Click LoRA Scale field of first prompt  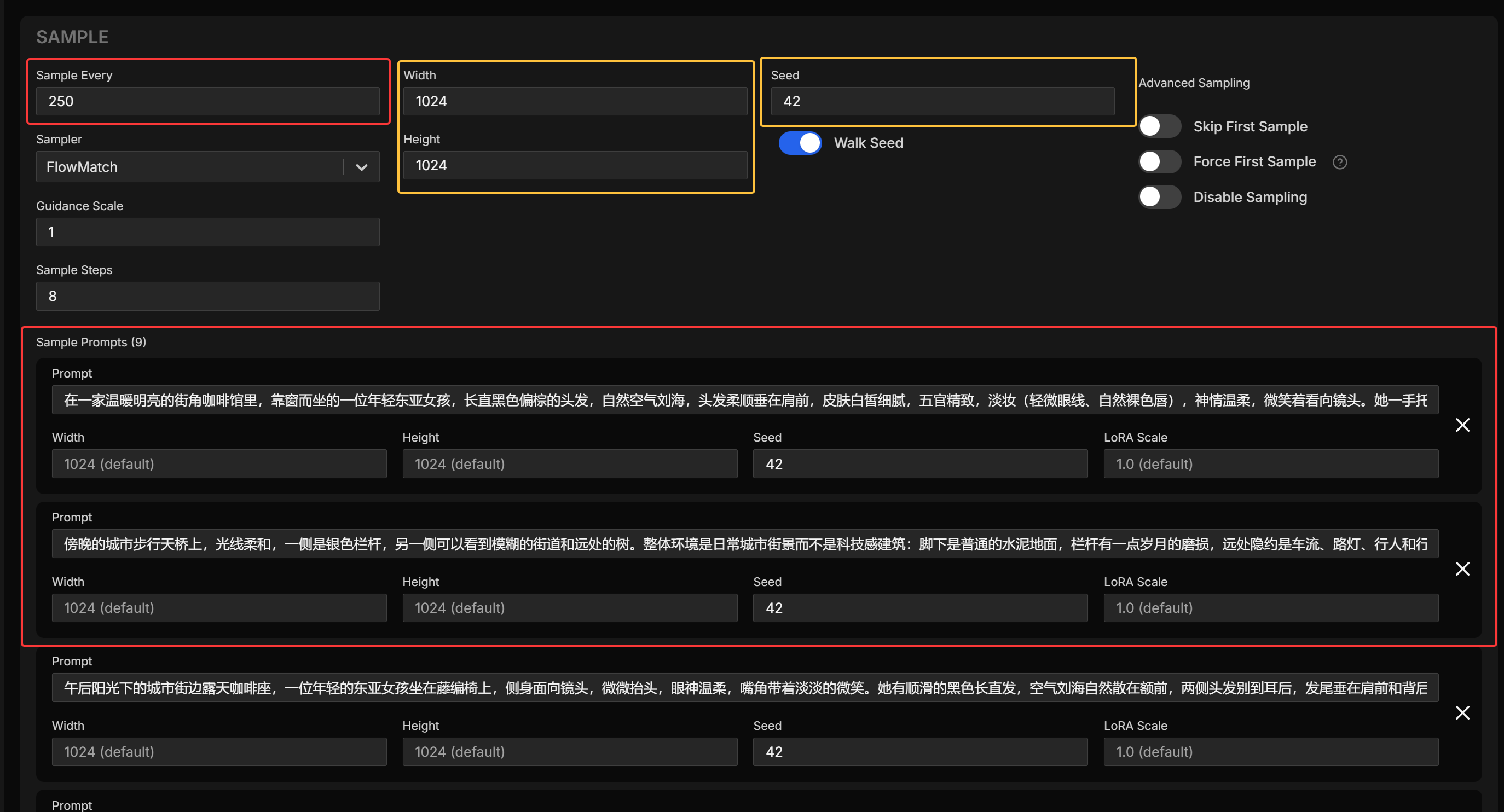point(1270,464)
